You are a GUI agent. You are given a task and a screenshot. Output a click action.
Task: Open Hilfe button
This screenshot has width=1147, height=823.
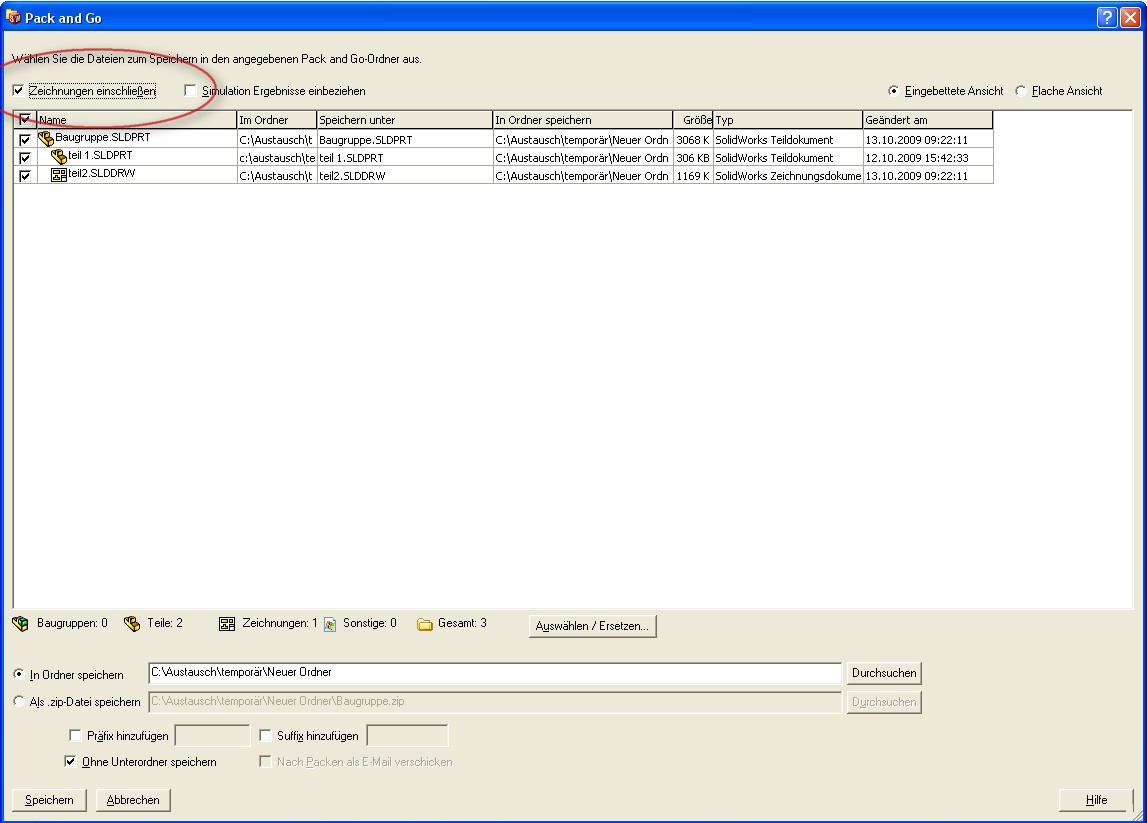coord(1096,800)
